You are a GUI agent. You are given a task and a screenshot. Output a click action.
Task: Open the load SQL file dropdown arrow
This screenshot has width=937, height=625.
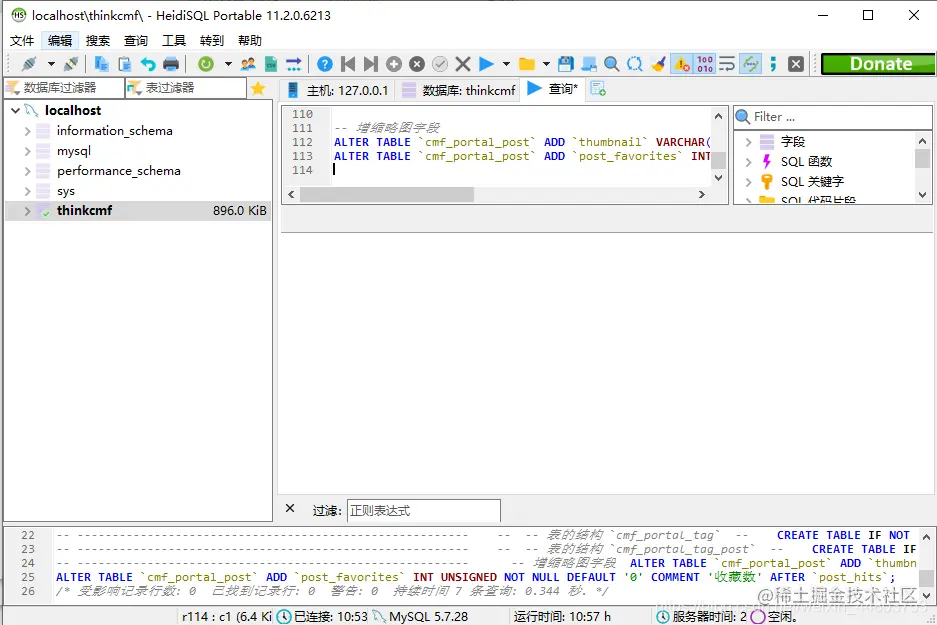546,63
